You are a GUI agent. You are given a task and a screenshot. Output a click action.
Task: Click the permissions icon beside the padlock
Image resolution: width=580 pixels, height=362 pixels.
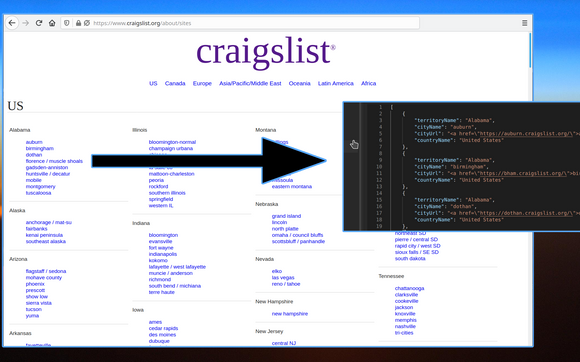point(87,23)
